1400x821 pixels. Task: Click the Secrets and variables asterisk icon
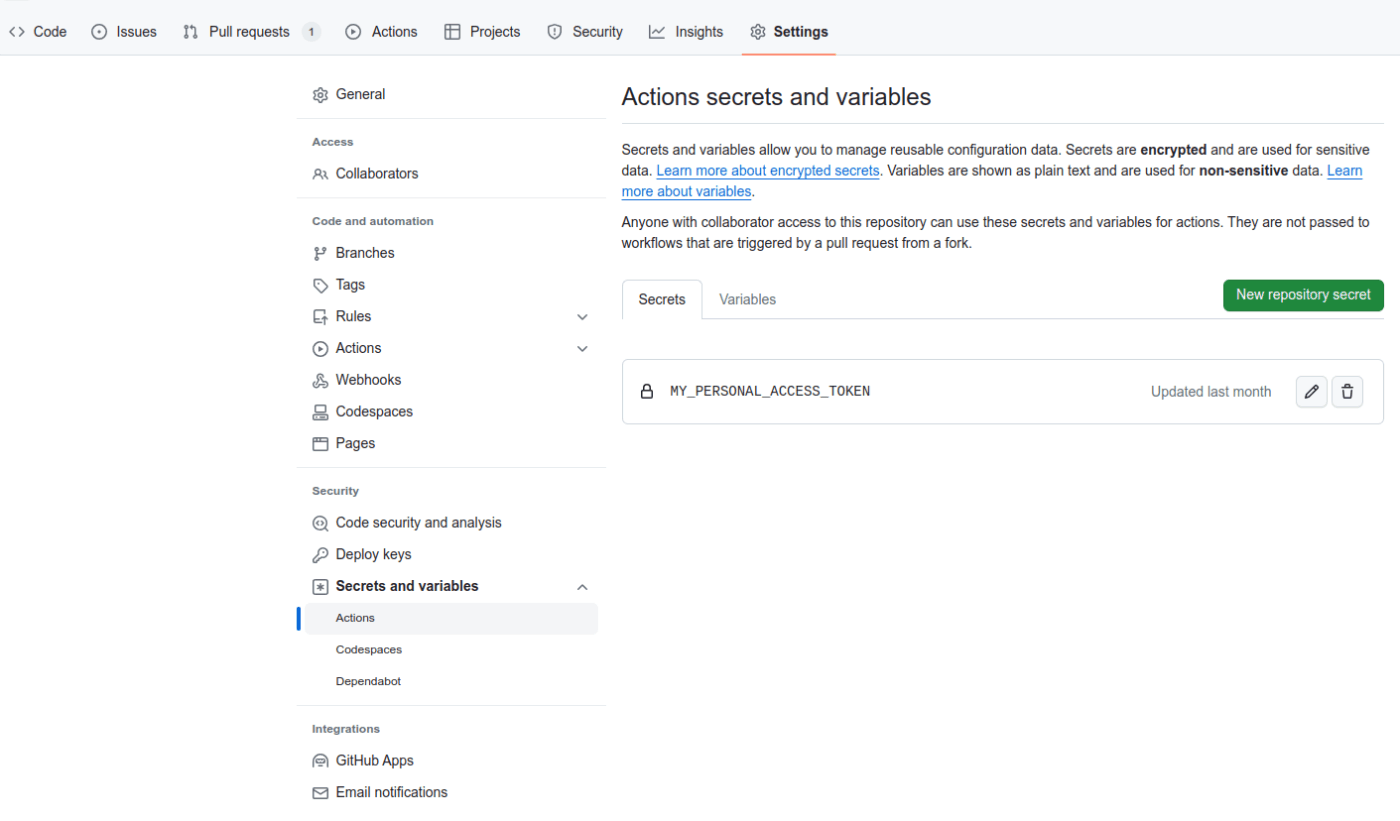tap(320, 587)
